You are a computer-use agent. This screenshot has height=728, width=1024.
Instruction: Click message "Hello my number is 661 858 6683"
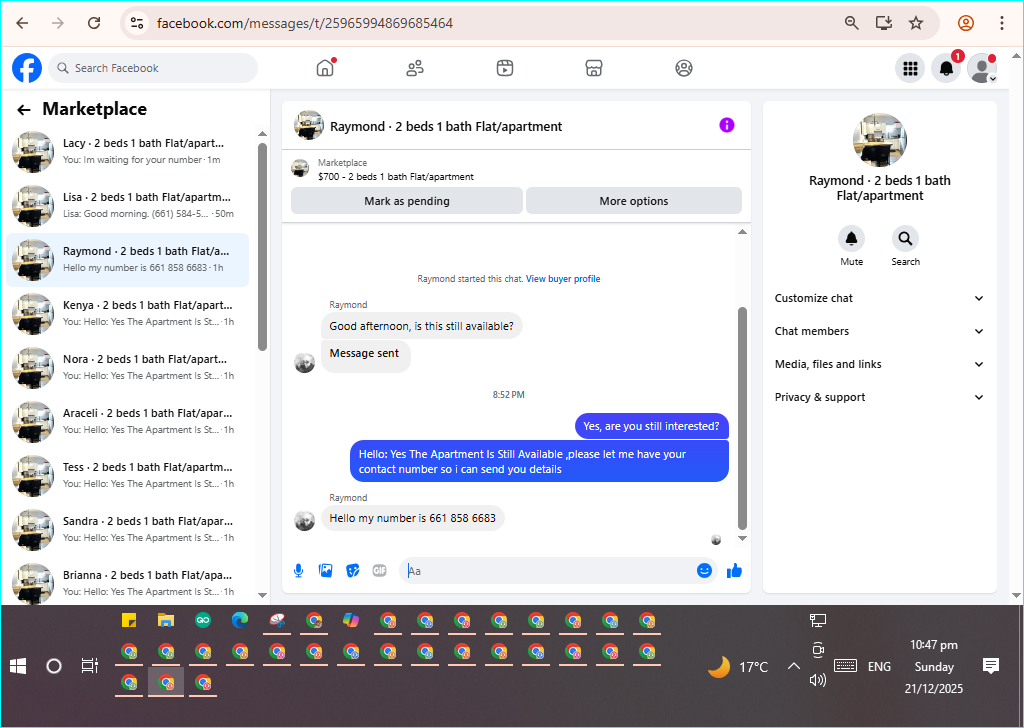(413, 518)
